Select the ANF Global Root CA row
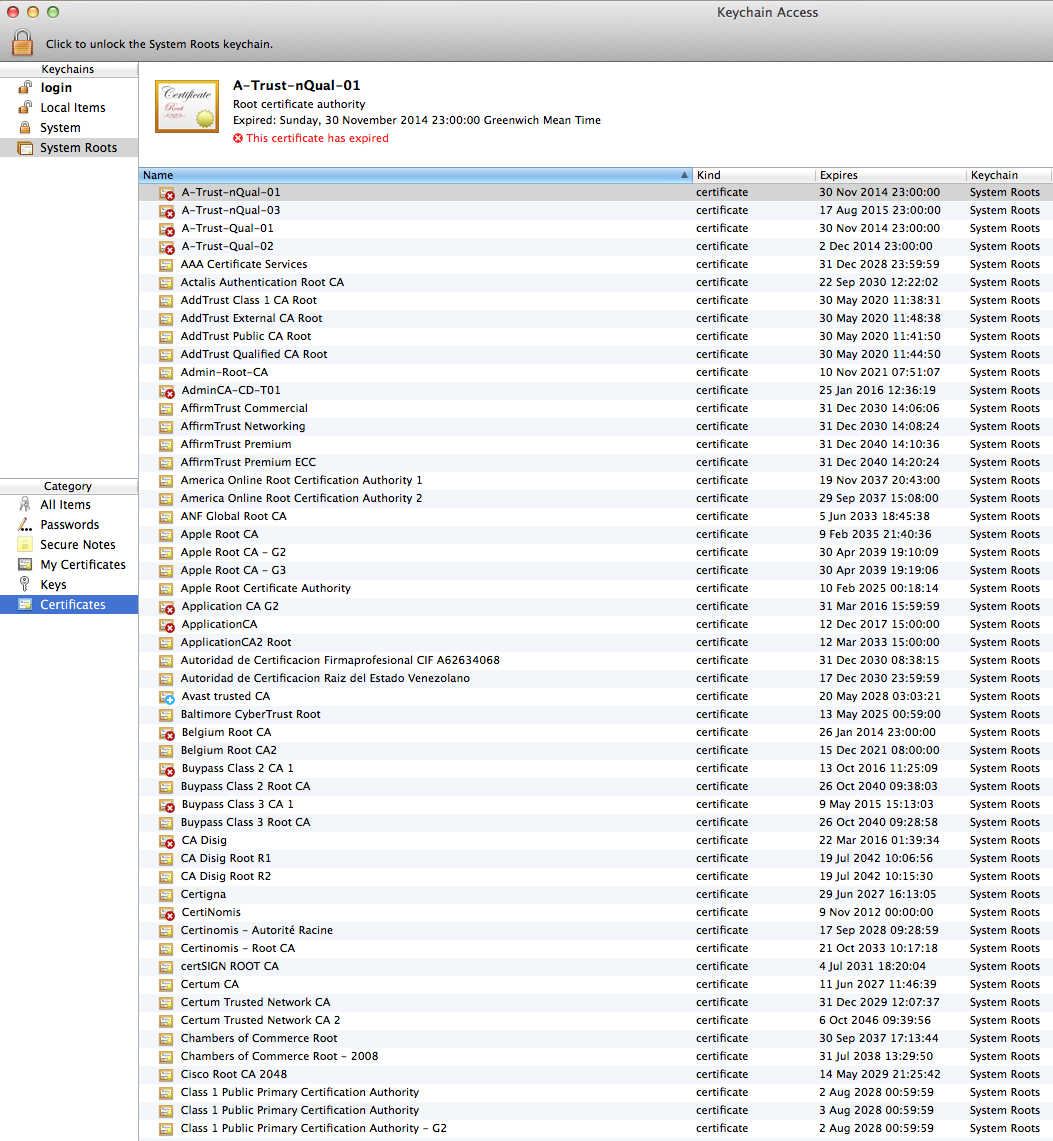 [x=595, y=516]
